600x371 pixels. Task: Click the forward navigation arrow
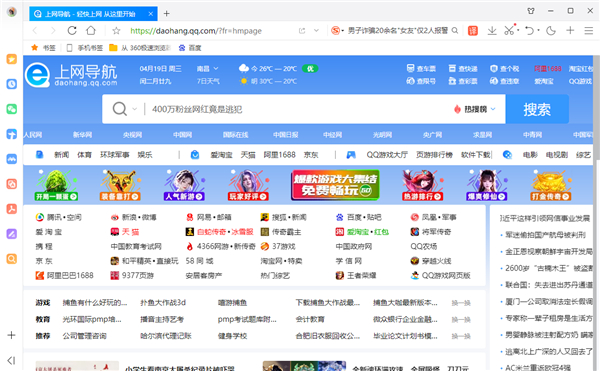point(53,31)
